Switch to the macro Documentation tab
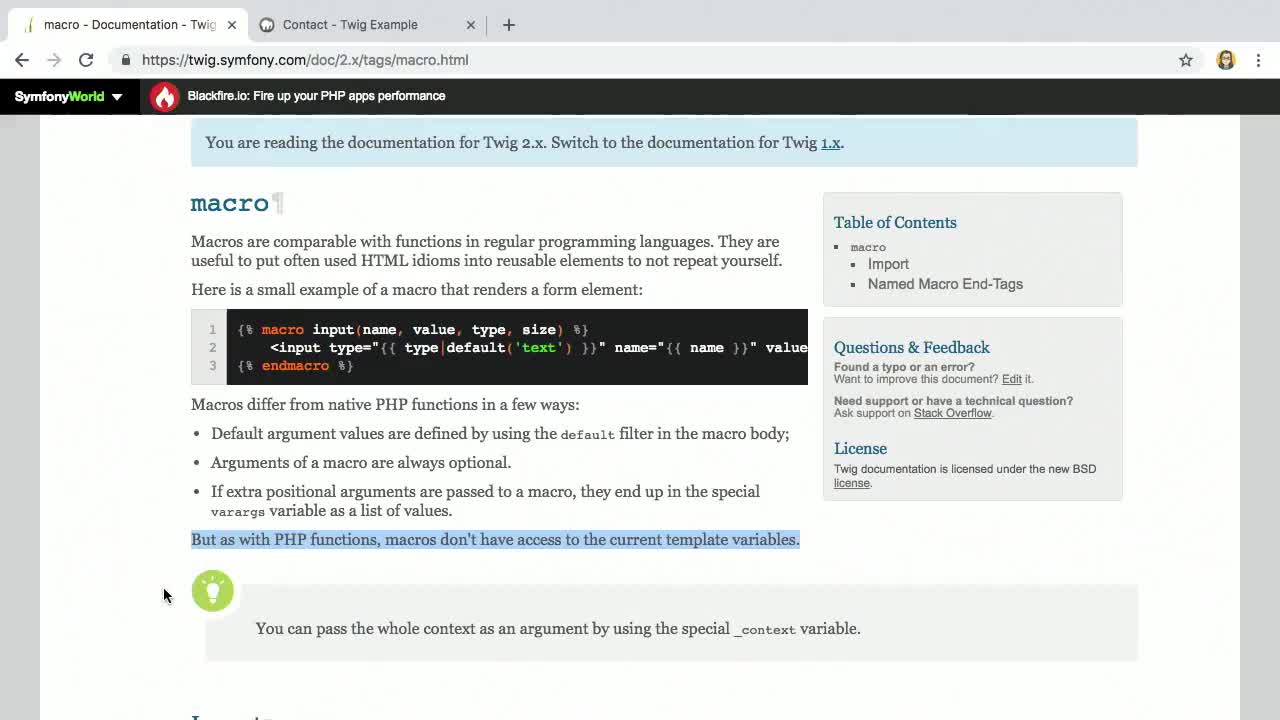This screenshot has height=720, width=1280. (x=128, y=24)
